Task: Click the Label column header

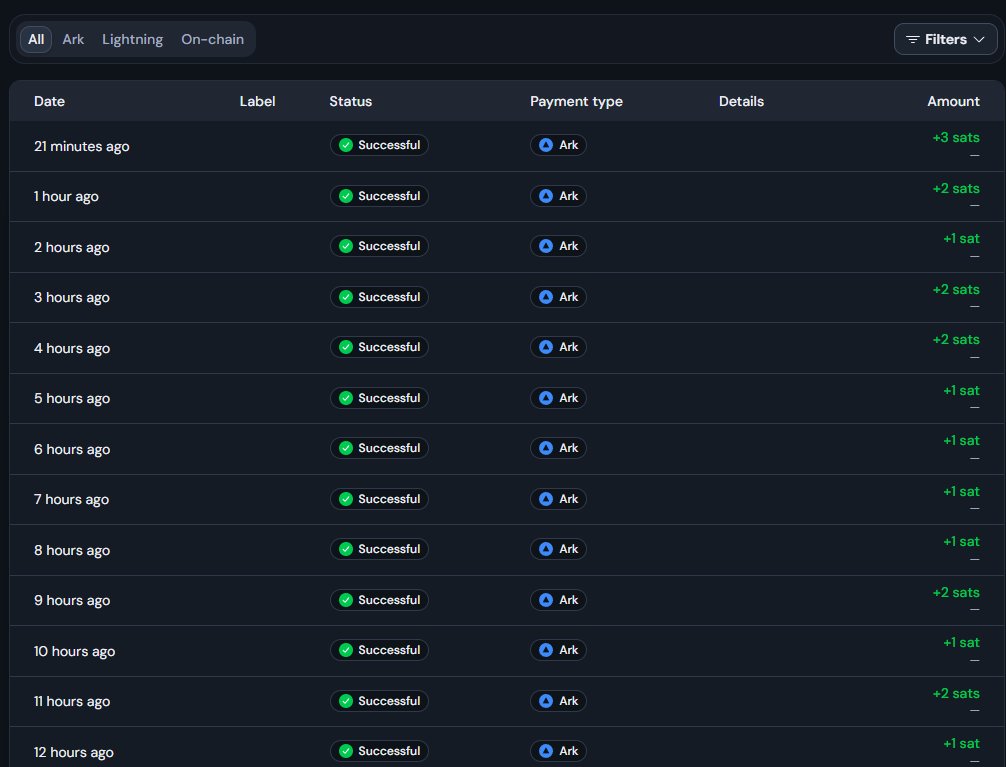Action: (x=257, y=101)
